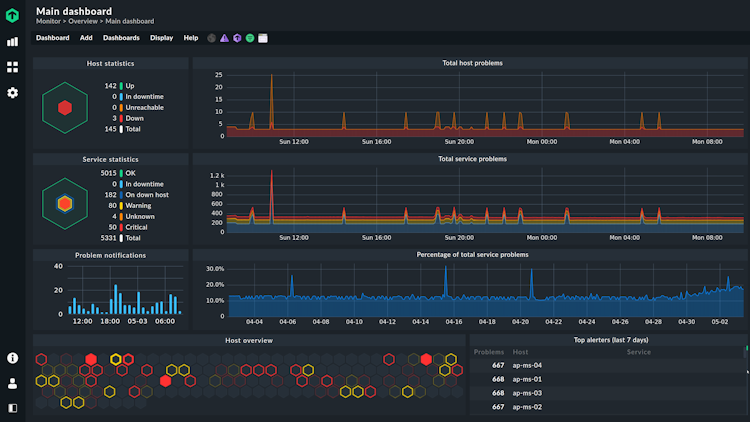Open host ap-ms-01 in Top alerters
Screen dimensions: 750x422
(x=527, y=379)
